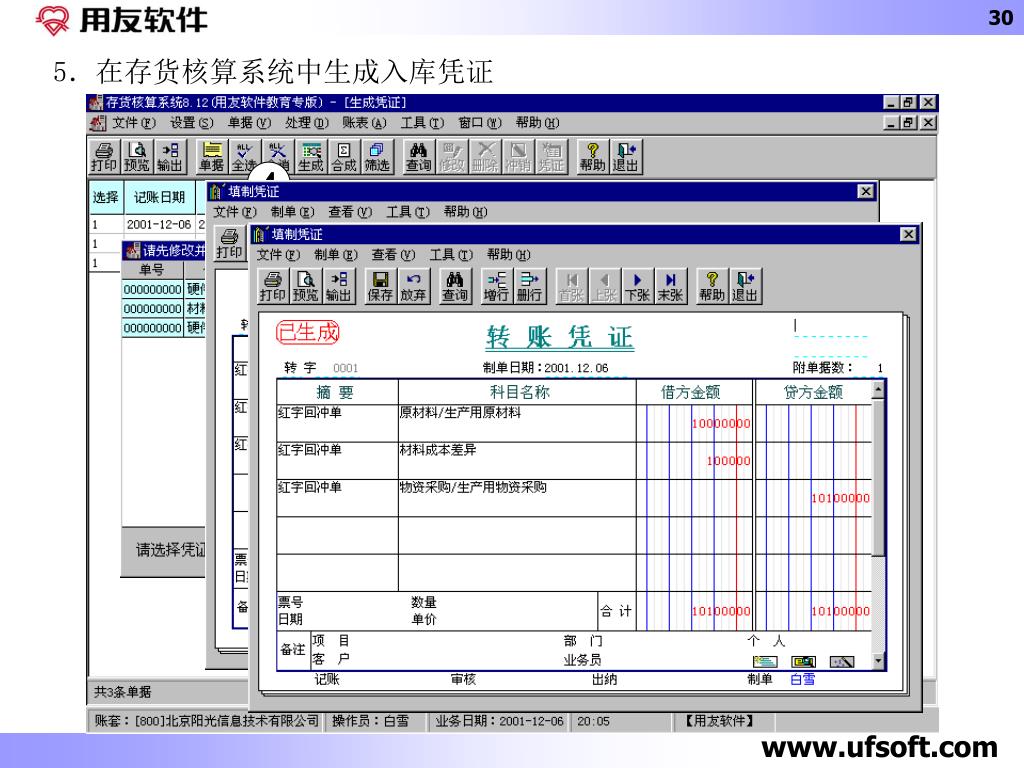Click 白雪 preparer name at voucher bottom
1024x768 pixels.
click(803, 679)
